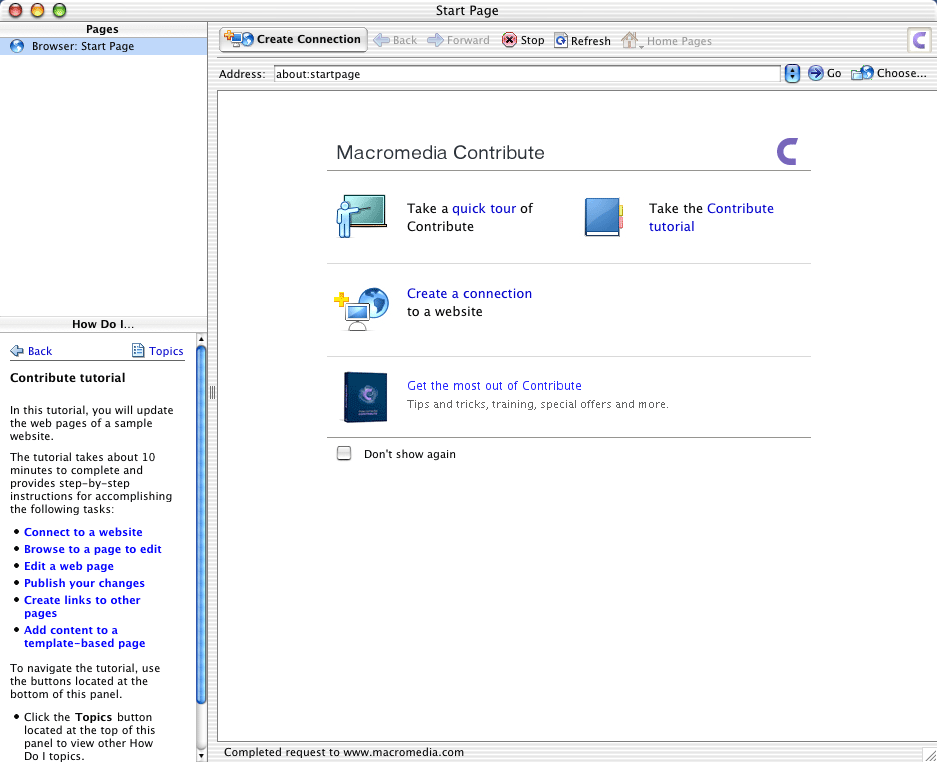This screenshot has height=762, width=937.
Task: Click the How Do I... panel header
Action: pyautogui.click(x=103, y=324)
